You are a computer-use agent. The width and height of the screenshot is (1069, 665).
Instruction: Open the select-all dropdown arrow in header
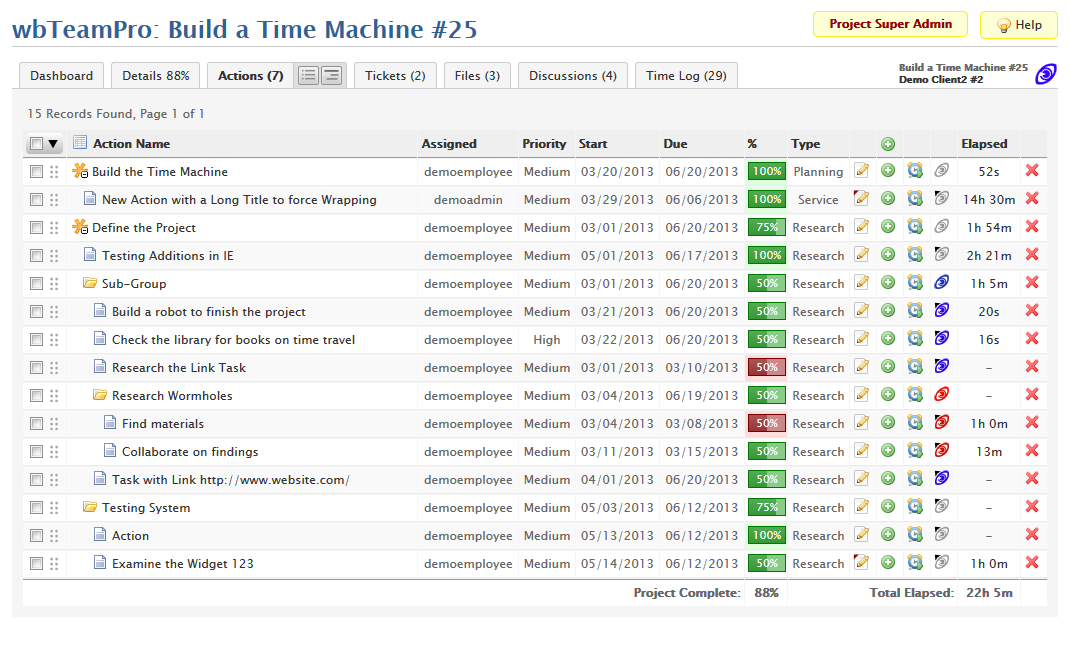[54, 144]
